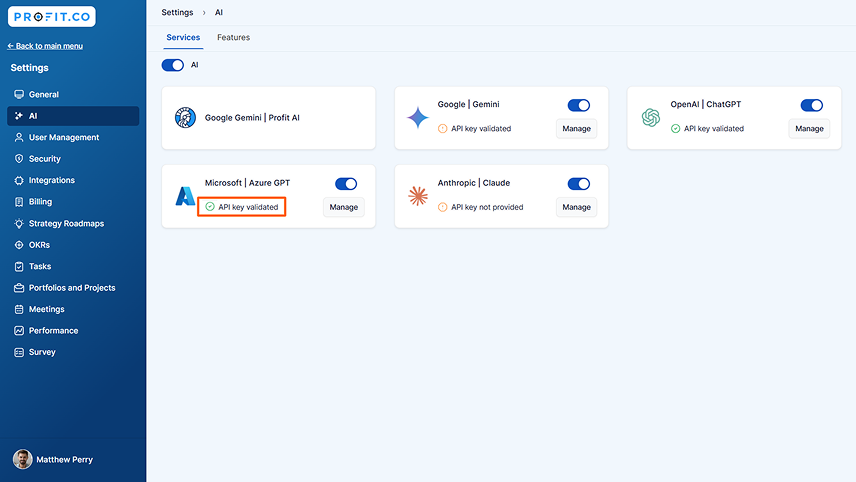Click the Google Gemini star logo
This screenshot has height=482, width=856.
(418, 117)
